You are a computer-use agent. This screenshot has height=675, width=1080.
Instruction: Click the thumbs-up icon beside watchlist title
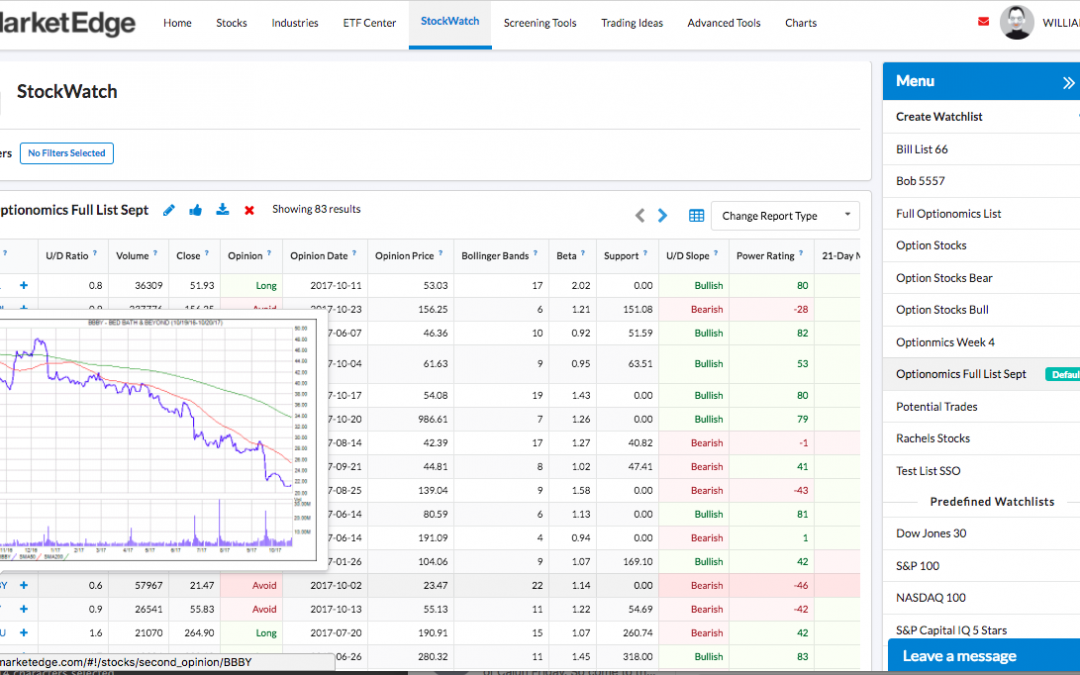tap(196, 210)
